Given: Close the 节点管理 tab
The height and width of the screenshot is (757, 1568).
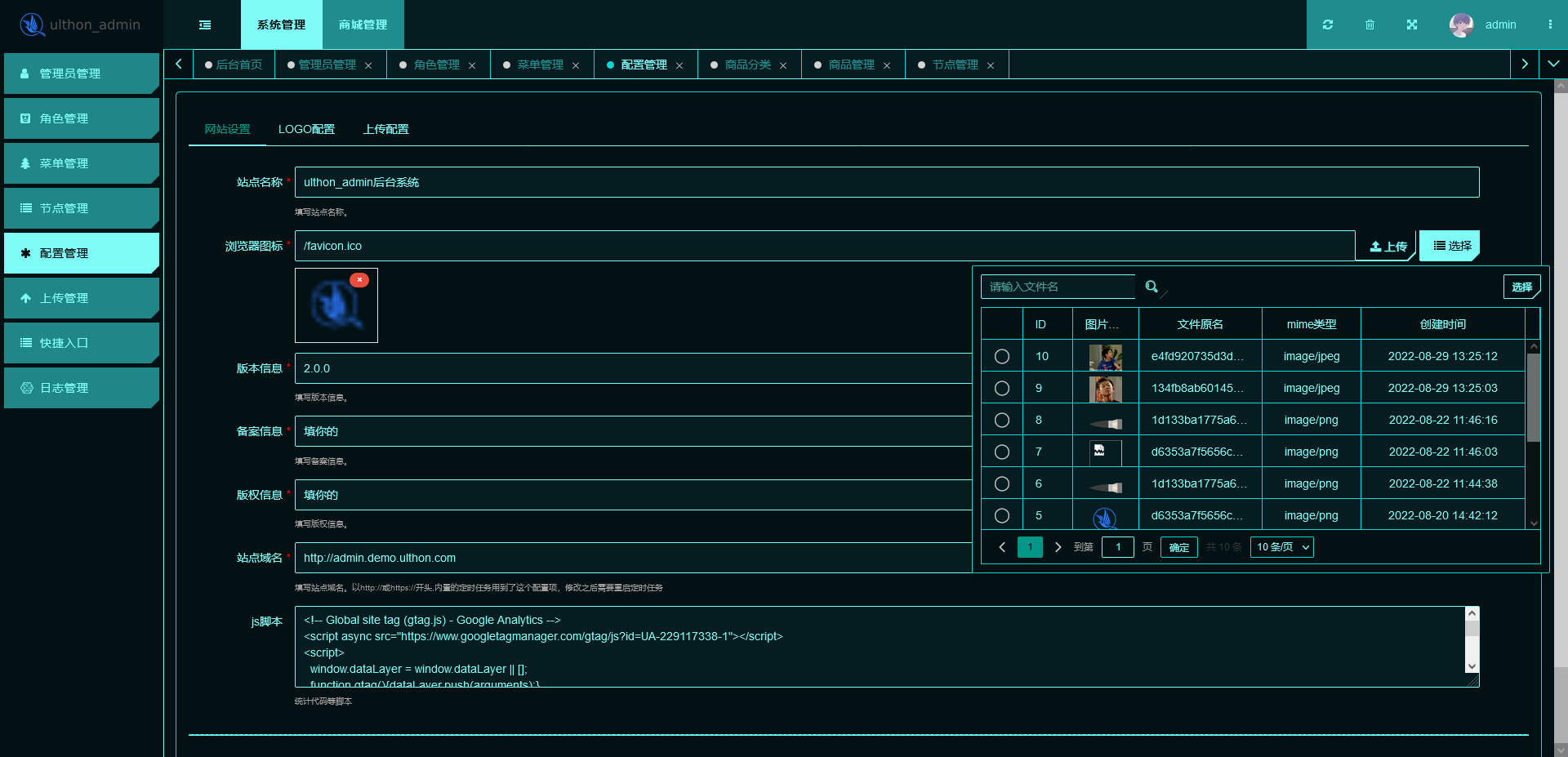Looking at the screenshot, I should click(991, 65).
